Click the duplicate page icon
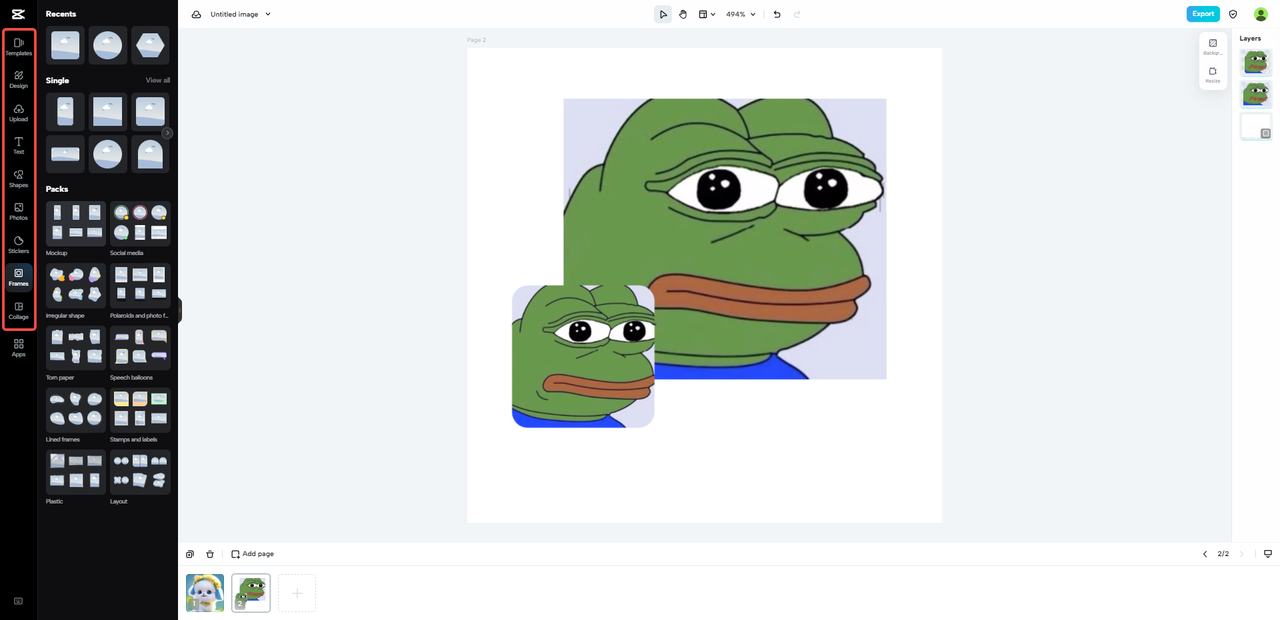 click(x=190, y=554)
